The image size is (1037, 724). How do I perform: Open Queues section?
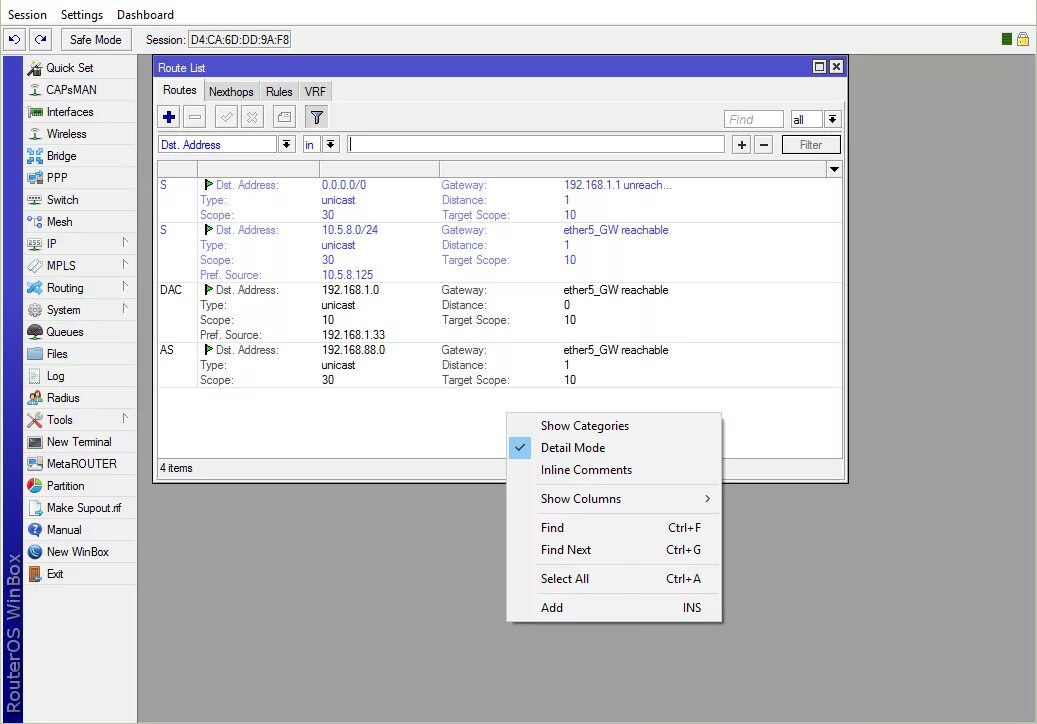[64, 331]
